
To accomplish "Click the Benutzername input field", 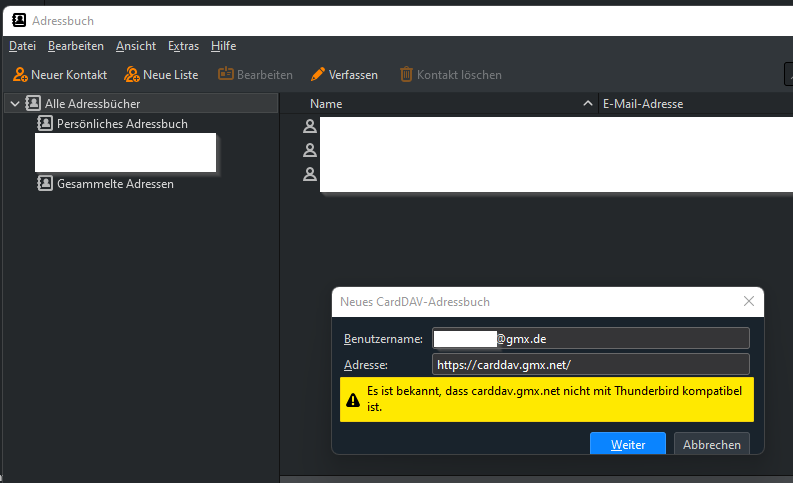I will coord(591,338).
